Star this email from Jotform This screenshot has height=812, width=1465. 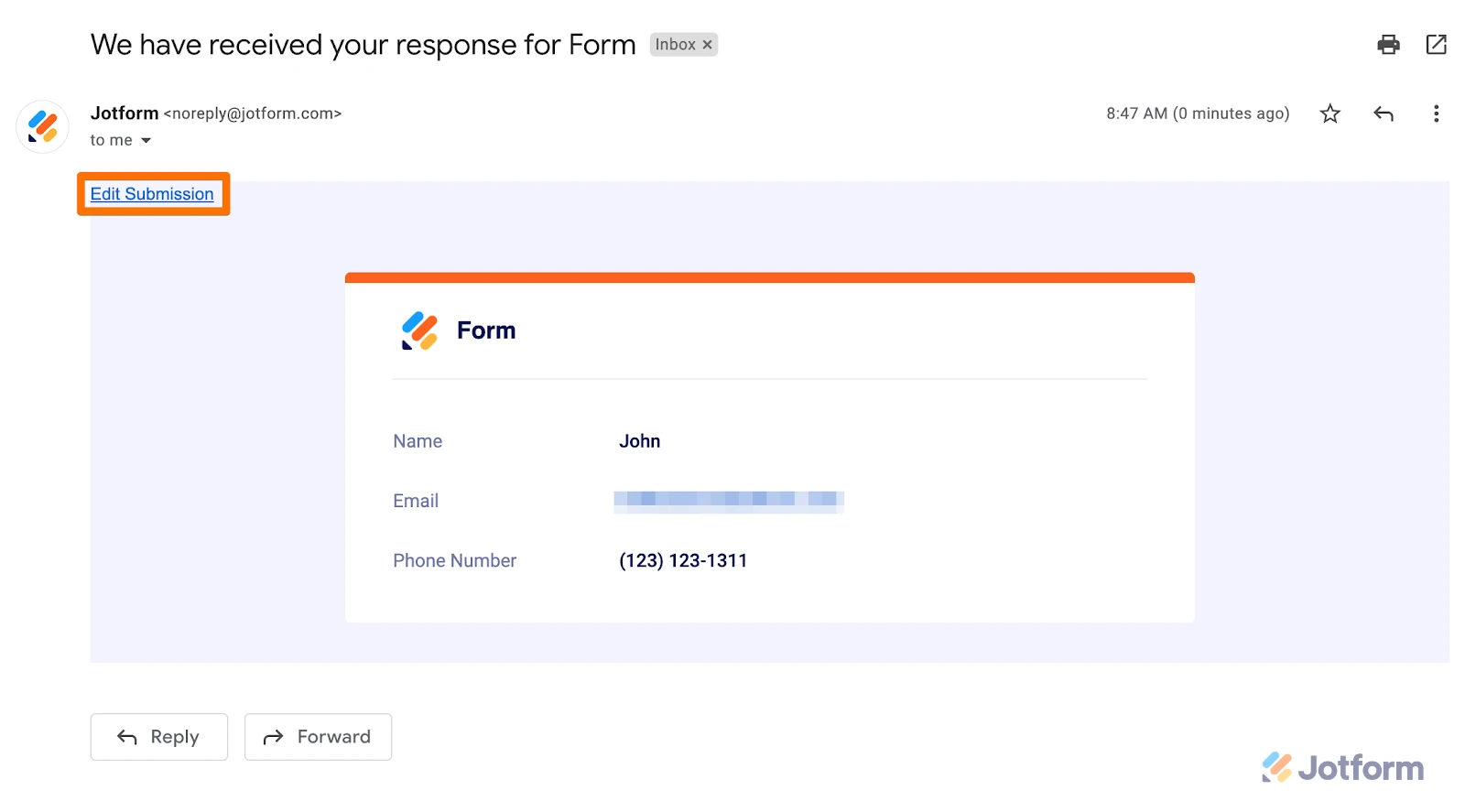coord(1329,114)
